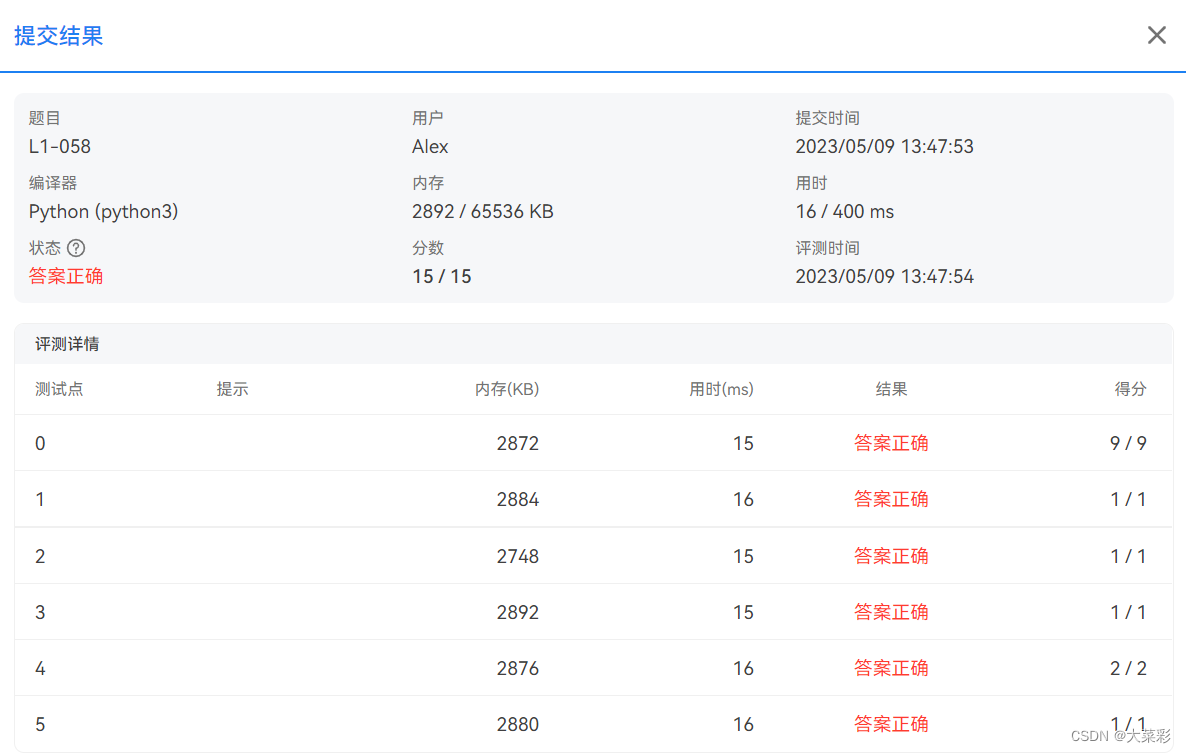This screenshot has width=1186, height=753.
Task: Click 答案正确 result for test point 5
Action: [891, 724]
